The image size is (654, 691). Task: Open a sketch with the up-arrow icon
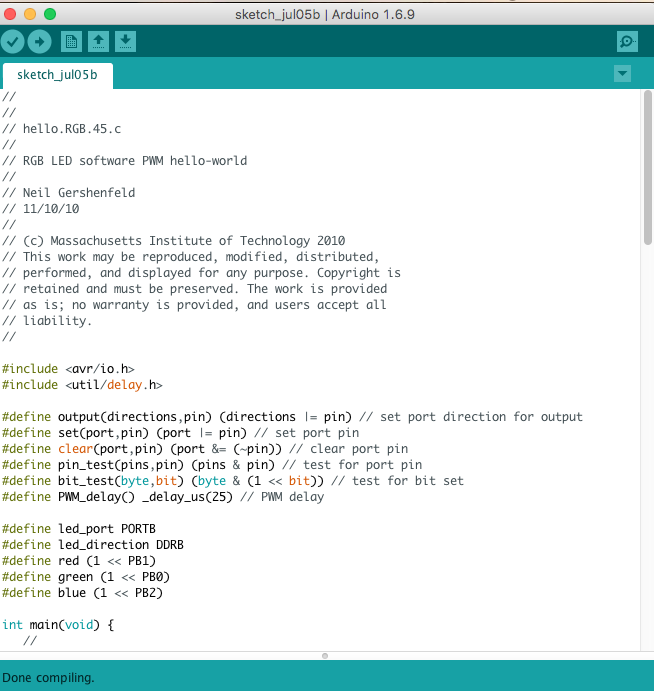(98, 42)
